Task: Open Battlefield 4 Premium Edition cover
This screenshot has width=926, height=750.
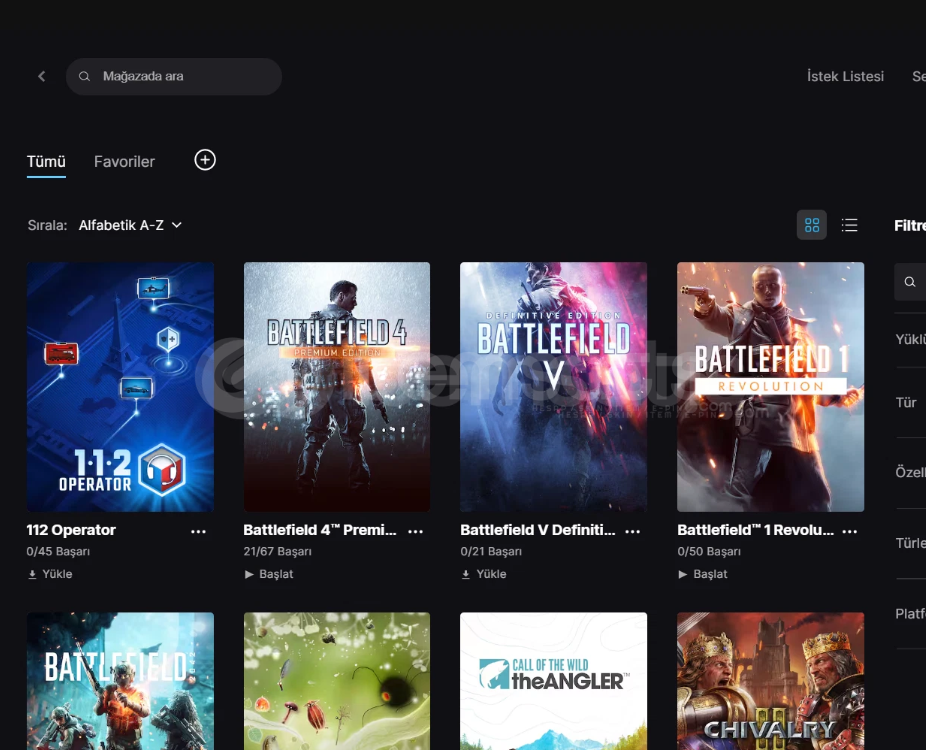Action: pyautogui.click(x=337, y=387)
